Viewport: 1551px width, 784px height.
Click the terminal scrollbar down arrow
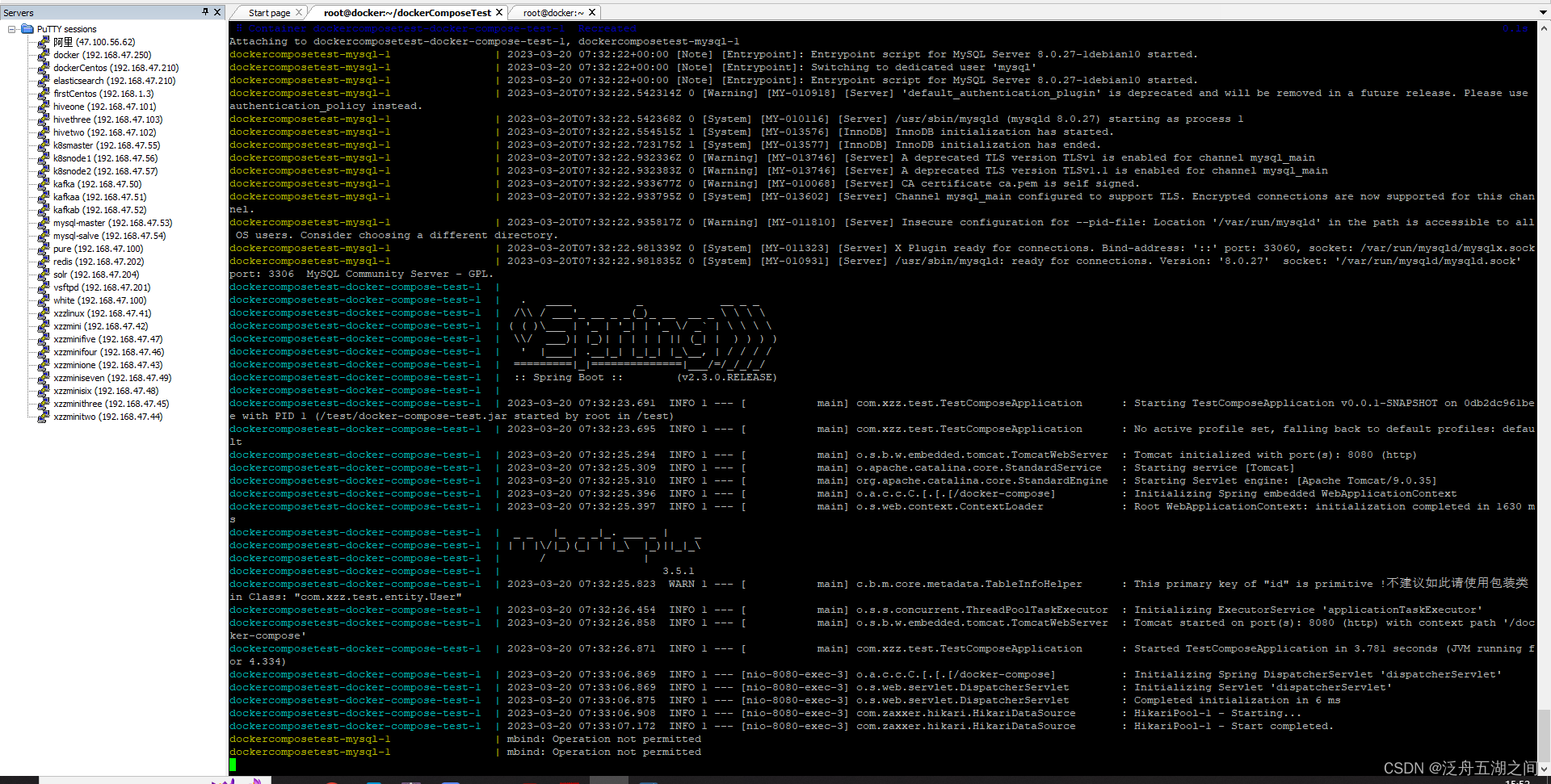(1544, 769)
